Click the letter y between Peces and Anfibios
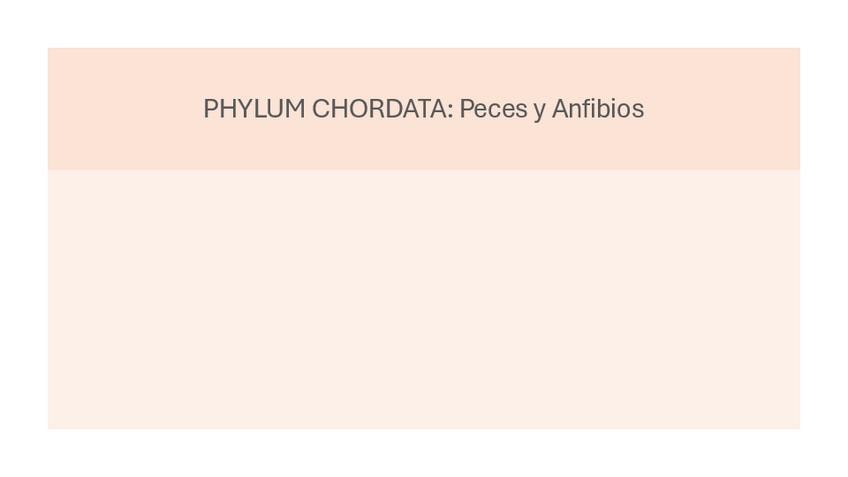 pyautogui.click(x=540, y=110)
